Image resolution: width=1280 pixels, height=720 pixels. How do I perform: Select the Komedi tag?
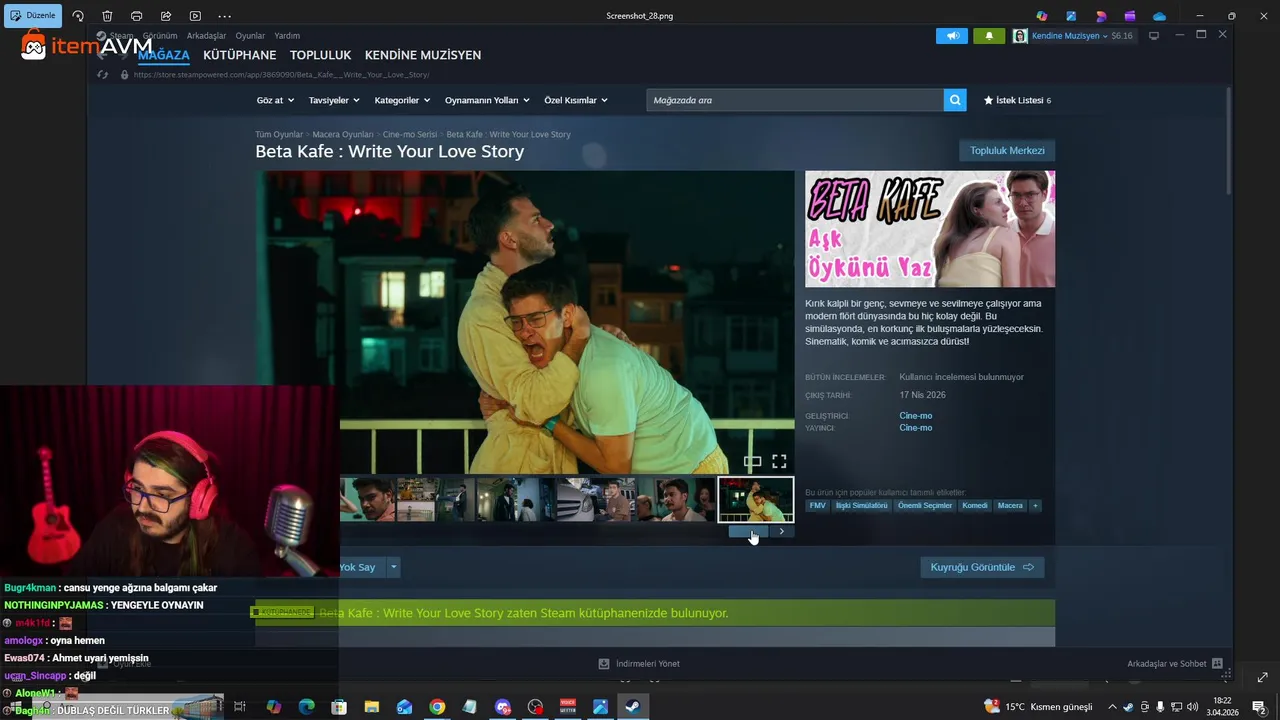(975, 506)
